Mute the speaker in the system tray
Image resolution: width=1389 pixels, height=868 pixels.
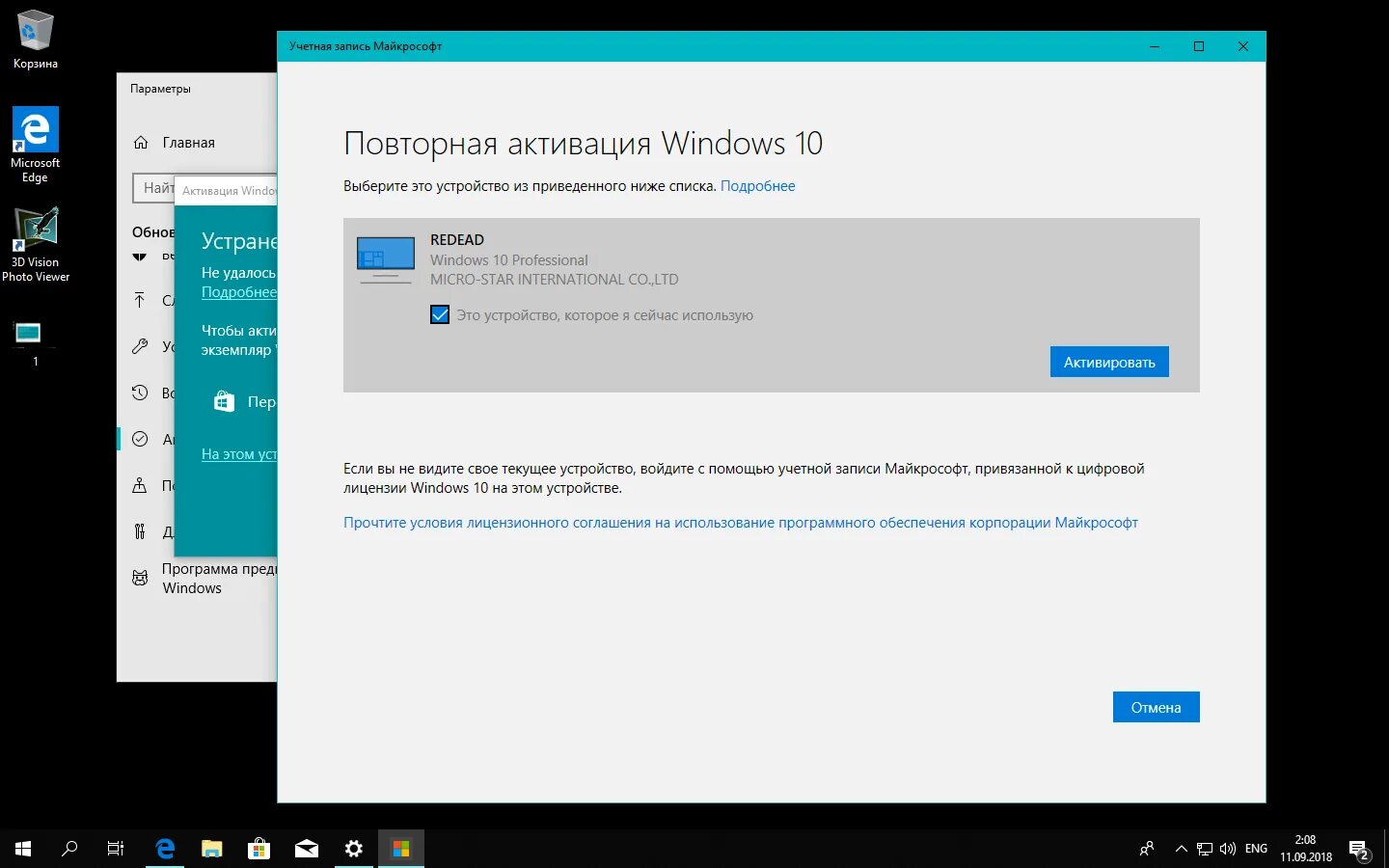[1227, 848]
